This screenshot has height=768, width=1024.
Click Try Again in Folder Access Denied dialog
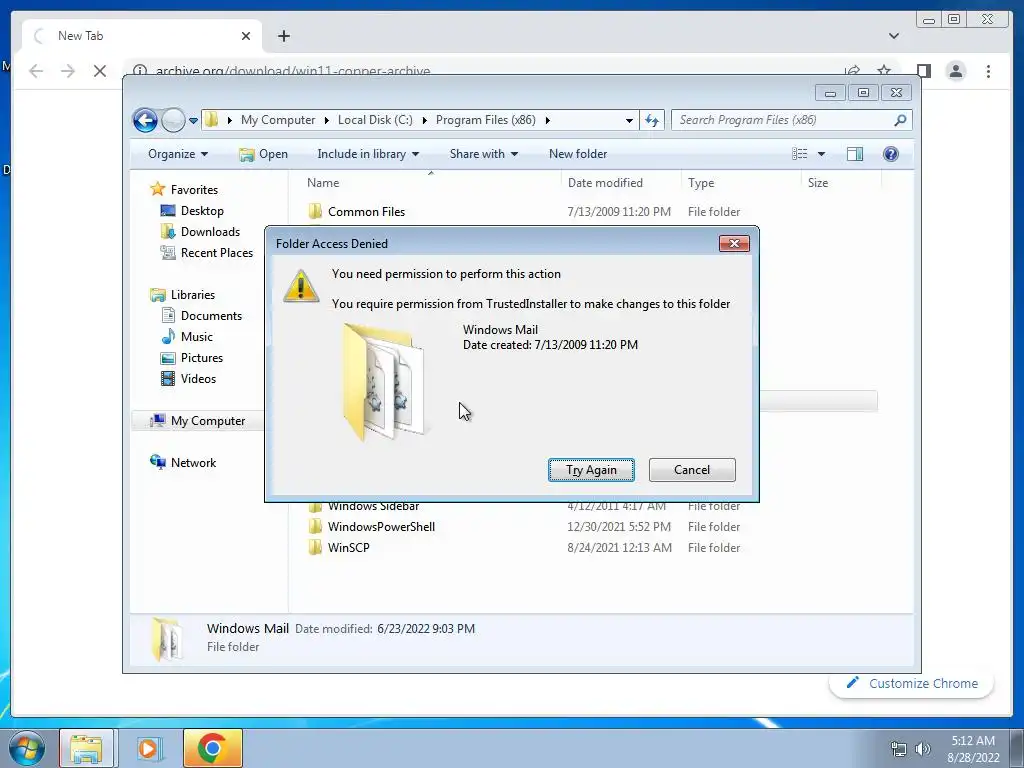point(591,470)
